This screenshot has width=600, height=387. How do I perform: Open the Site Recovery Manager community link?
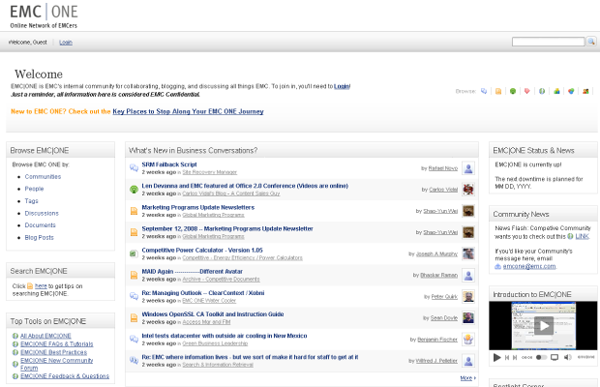pyautogui.click(x=210, y=172)
